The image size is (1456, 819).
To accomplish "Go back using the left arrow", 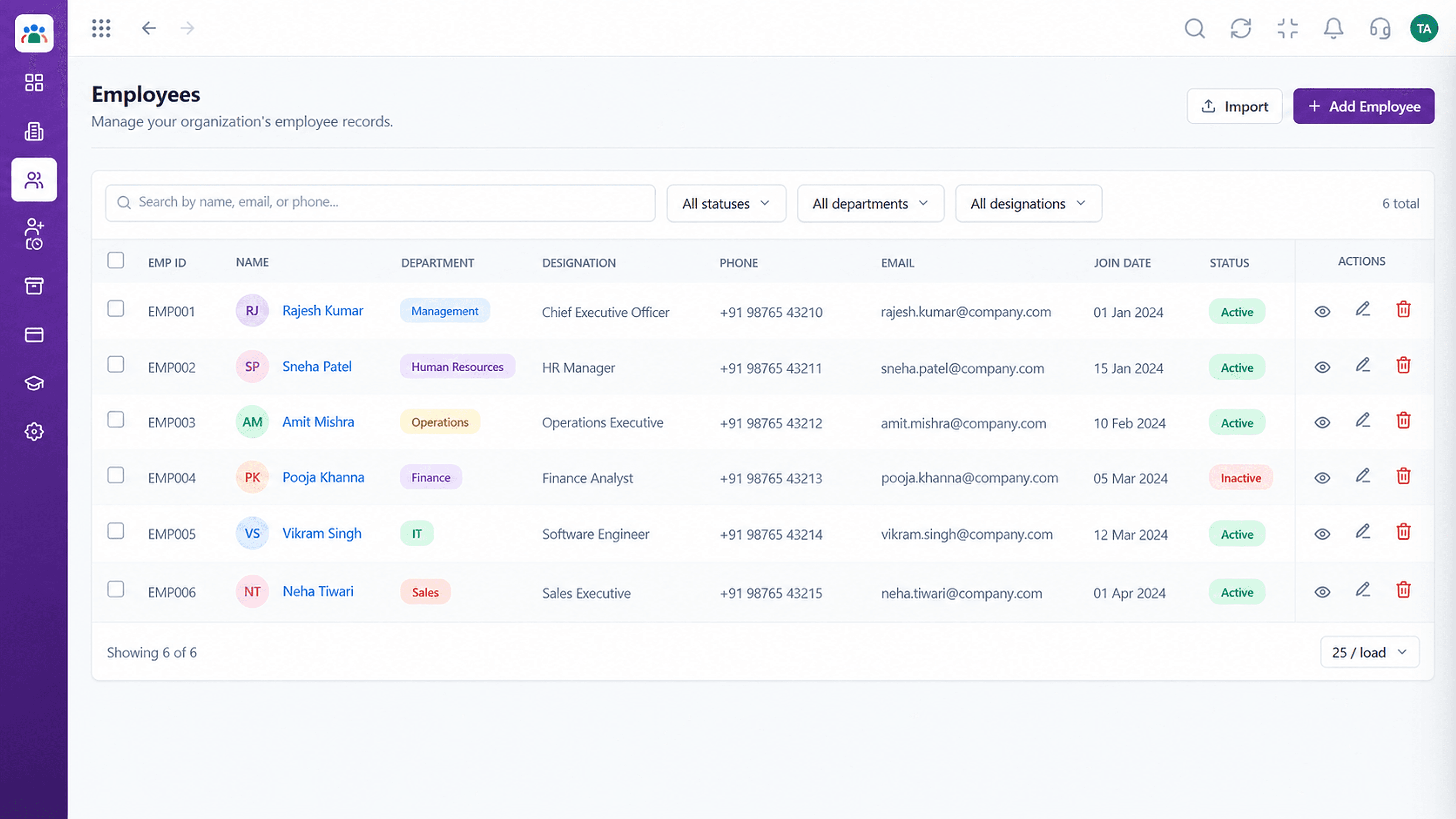I will 148,28.
